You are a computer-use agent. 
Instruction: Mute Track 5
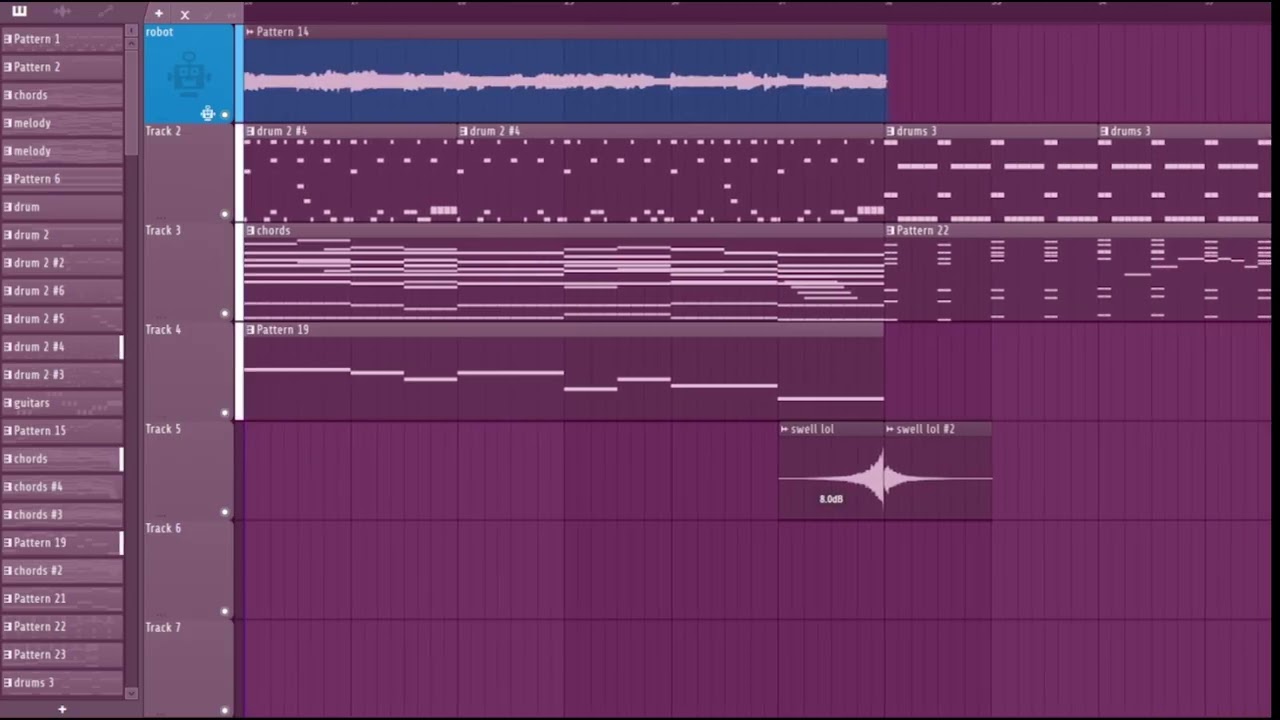coord(224,512)
